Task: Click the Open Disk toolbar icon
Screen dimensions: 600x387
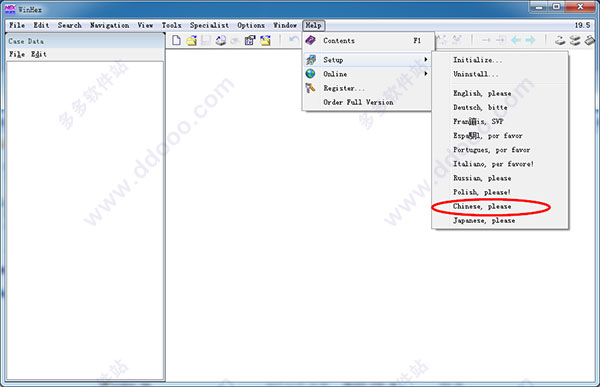Action: point(560,40)
